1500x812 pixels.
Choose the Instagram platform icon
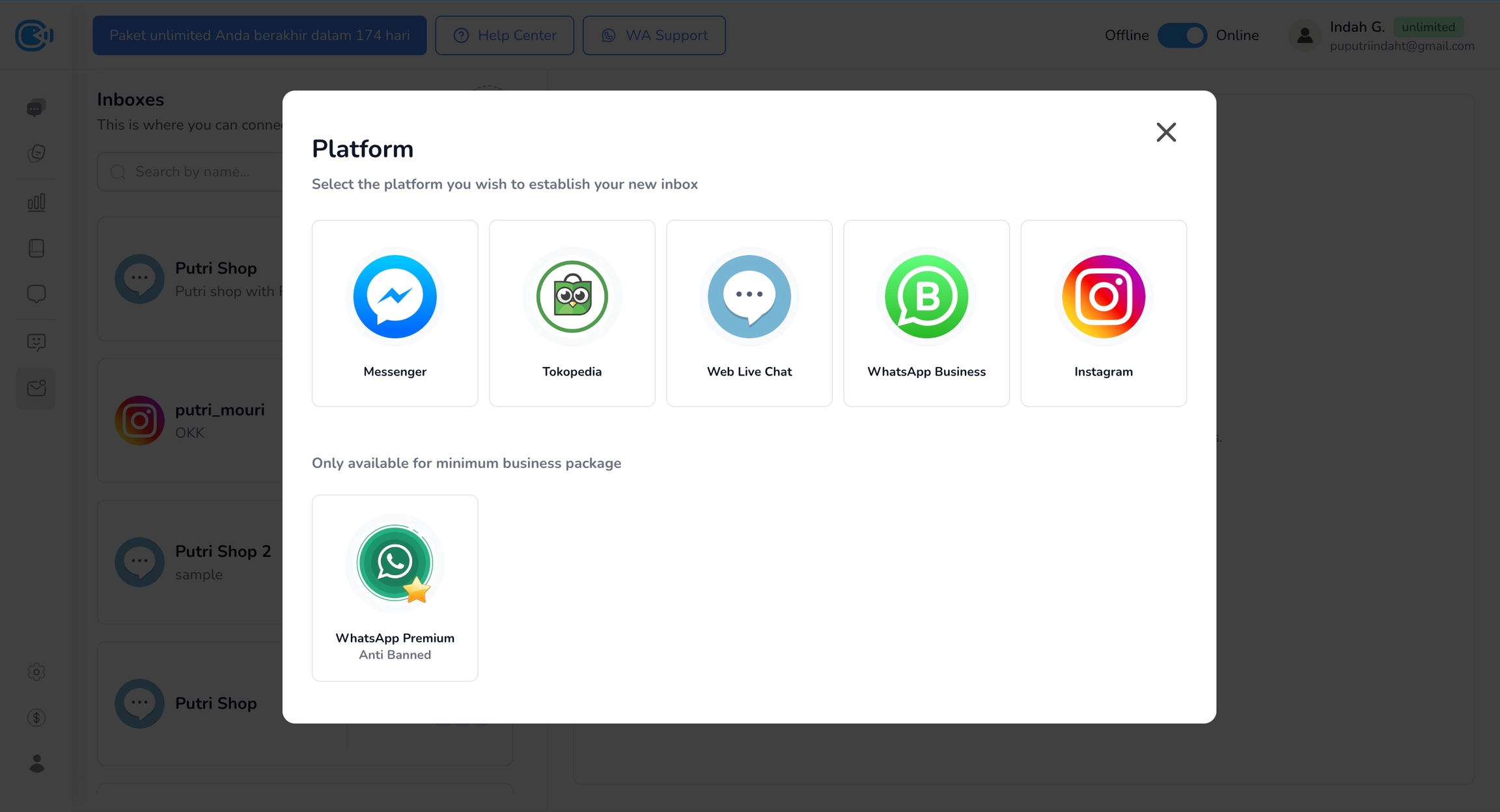coord(1103,297)
